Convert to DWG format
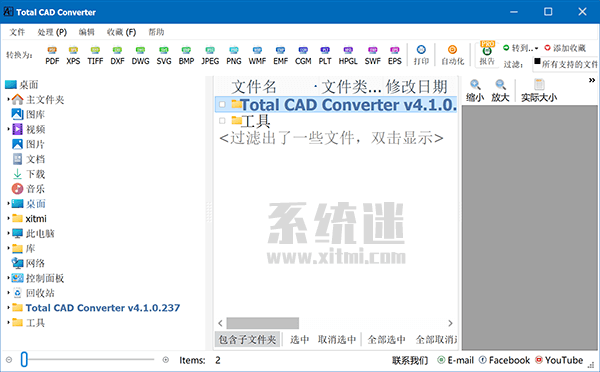 140,55
